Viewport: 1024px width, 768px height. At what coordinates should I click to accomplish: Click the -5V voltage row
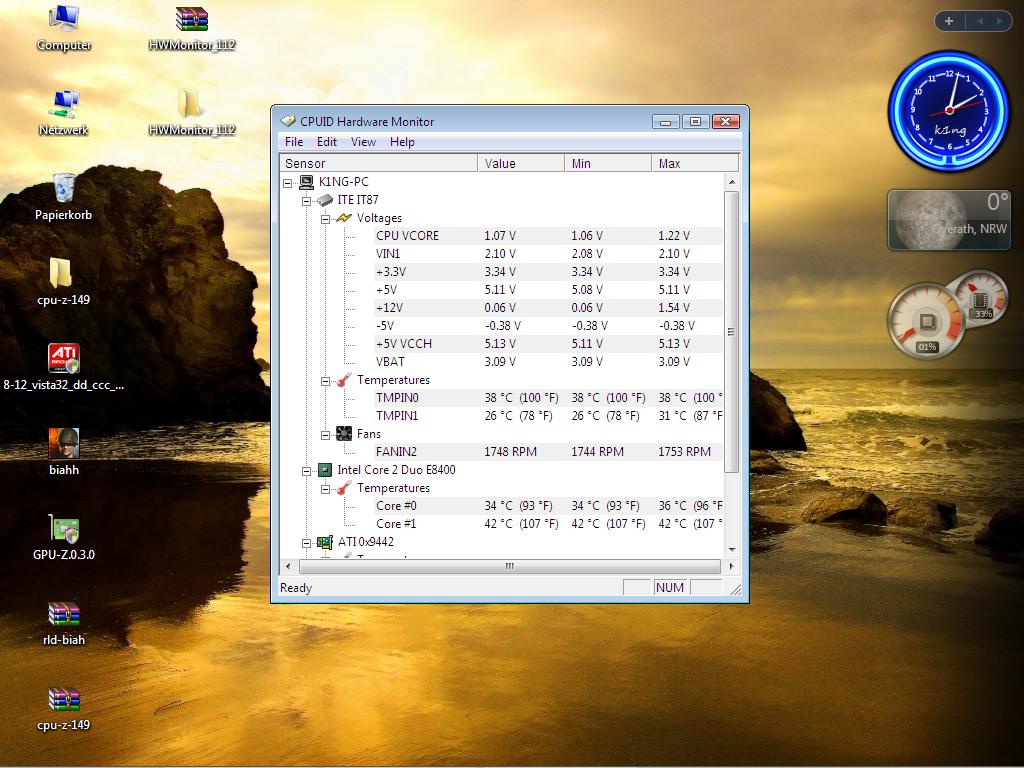(x=549, y=326)
